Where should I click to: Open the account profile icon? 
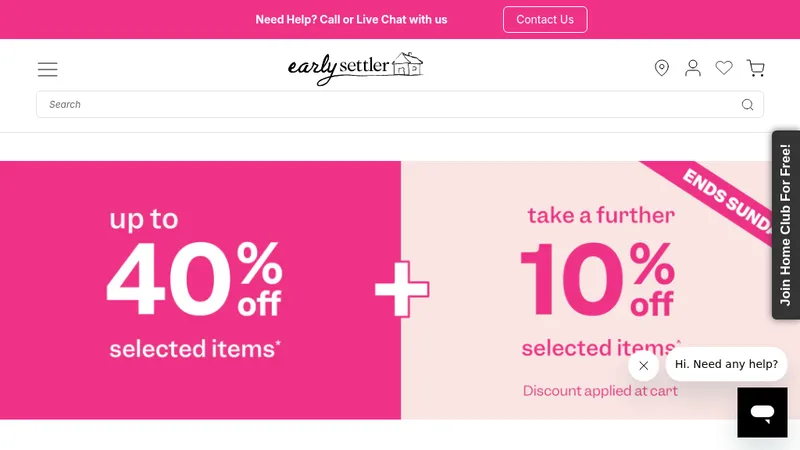693,68
